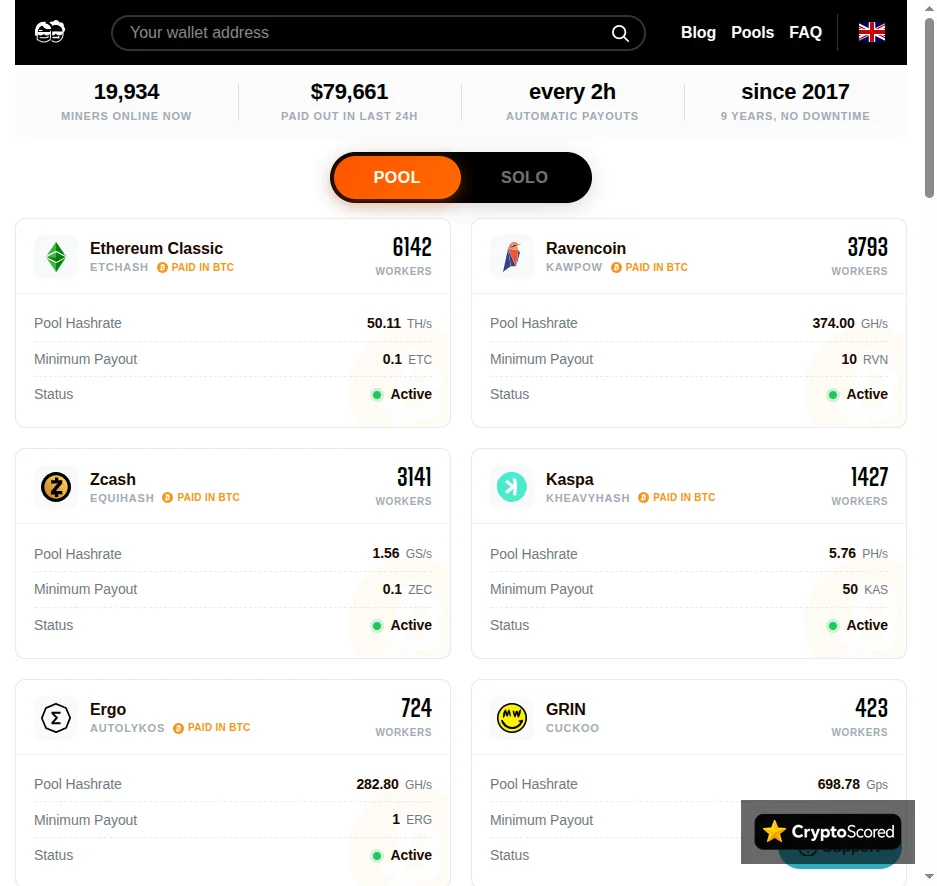Viewport: 937px width, 886px height.
Task: Open the Kaspa pool
Action: click(688, 553)
